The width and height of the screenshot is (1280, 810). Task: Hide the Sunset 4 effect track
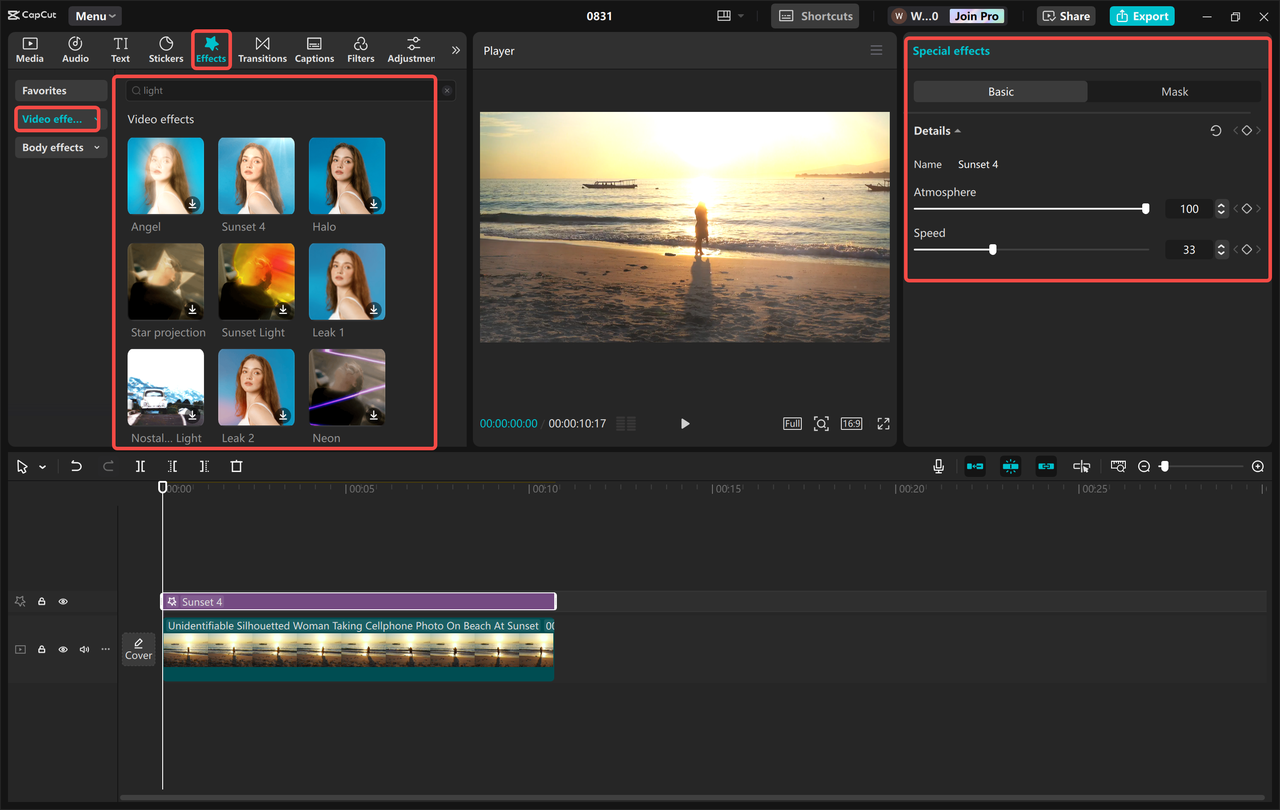(x=62, y=601)
